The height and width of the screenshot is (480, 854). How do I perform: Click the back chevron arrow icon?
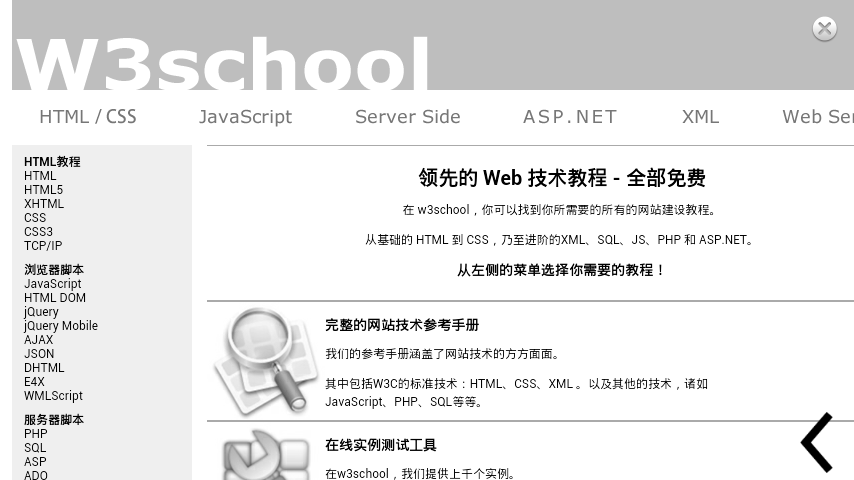pyautogui.click(x=816, y=442)
